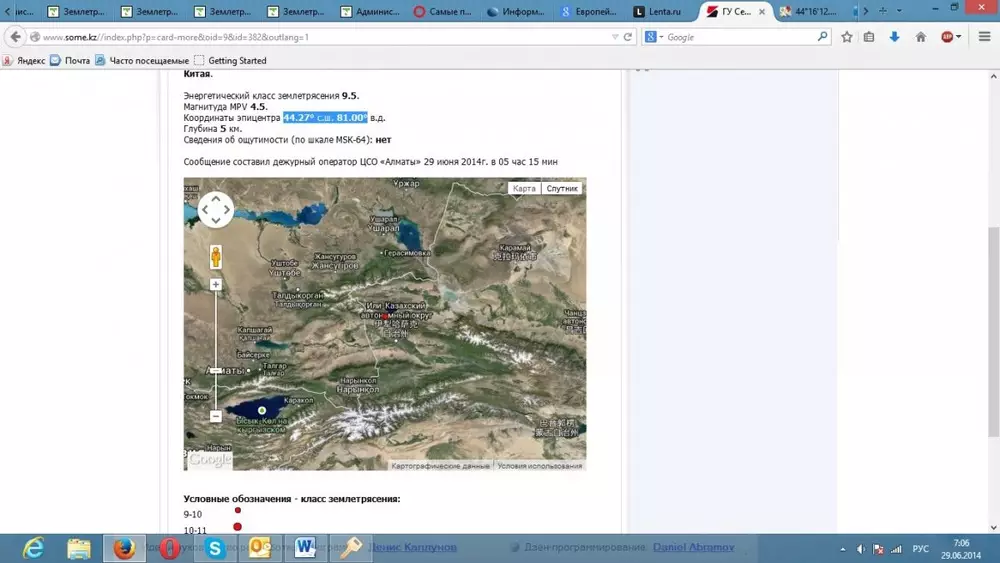Reload the page with the refresh icon

pos(628,37)
